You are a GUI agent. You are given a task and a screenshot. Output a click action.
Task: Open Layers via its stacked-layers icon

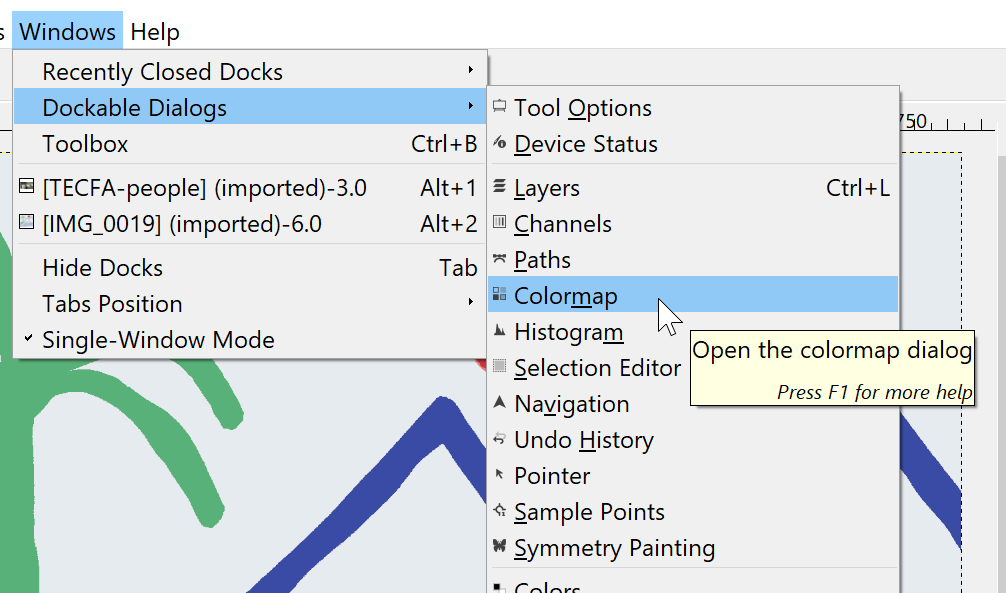pos(500,188)
